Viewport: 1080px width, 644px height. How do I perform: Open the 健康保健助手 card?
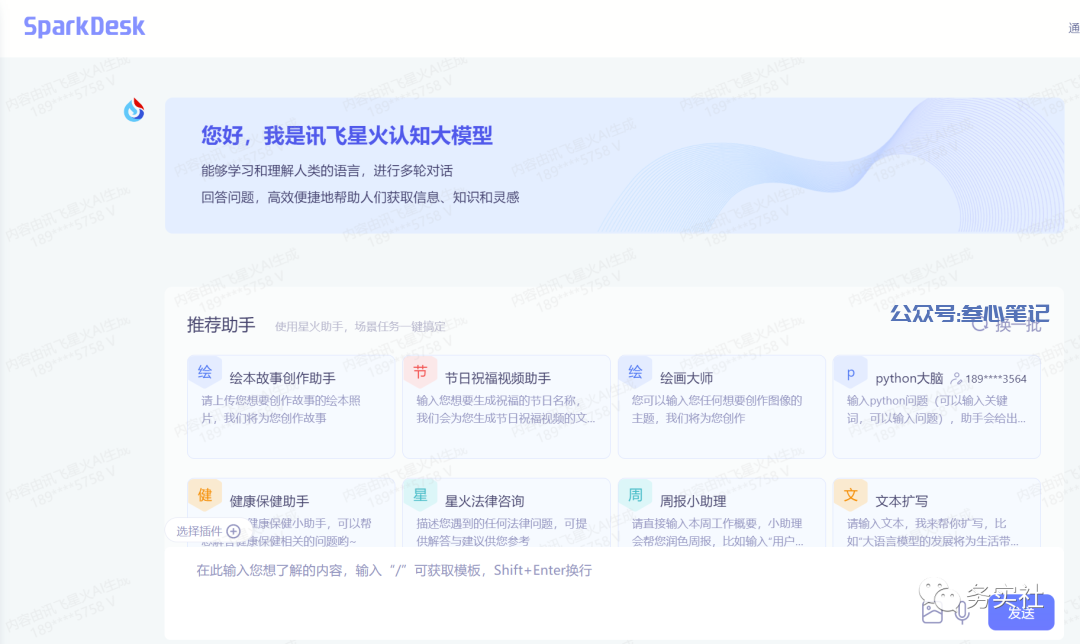pos(291,512)
